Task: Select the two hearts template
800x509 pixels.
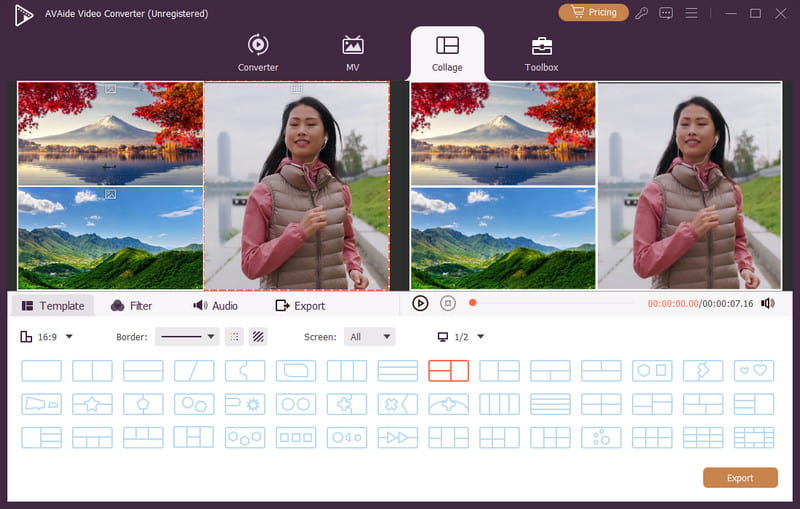Action: [754, 371]
